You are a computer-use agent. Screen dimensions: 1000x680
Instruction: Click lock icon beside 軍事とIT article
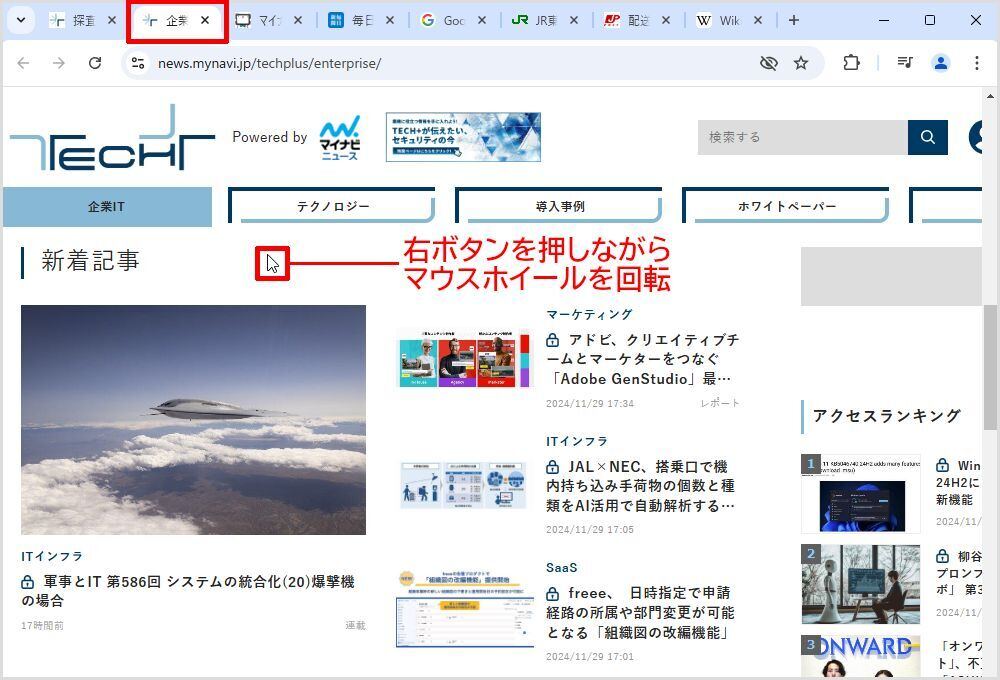[x=27, y=582]
